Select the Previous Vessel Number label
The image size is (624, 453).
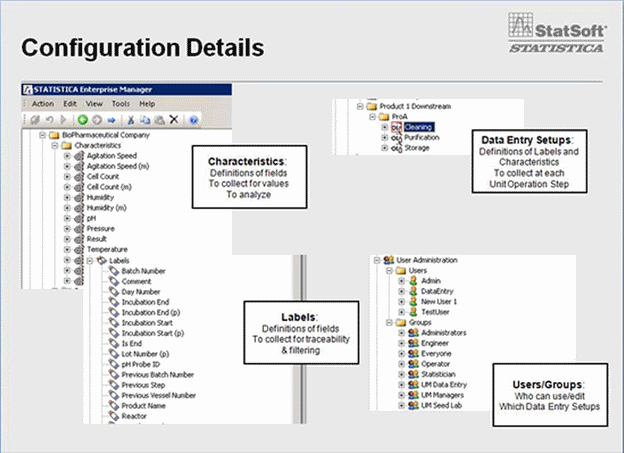coord(158,396)
